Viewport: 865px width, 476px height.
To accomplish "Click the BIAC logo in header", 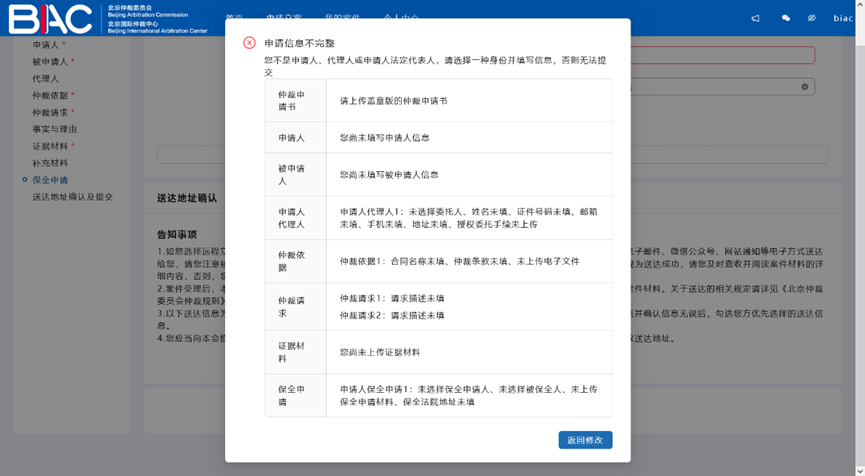I will 50,18.
